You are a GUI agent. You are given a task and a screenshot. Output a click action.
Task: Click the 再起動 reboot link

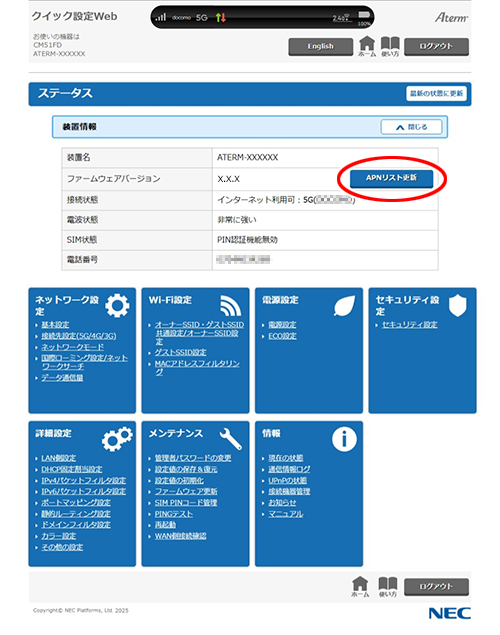[165, 525]
